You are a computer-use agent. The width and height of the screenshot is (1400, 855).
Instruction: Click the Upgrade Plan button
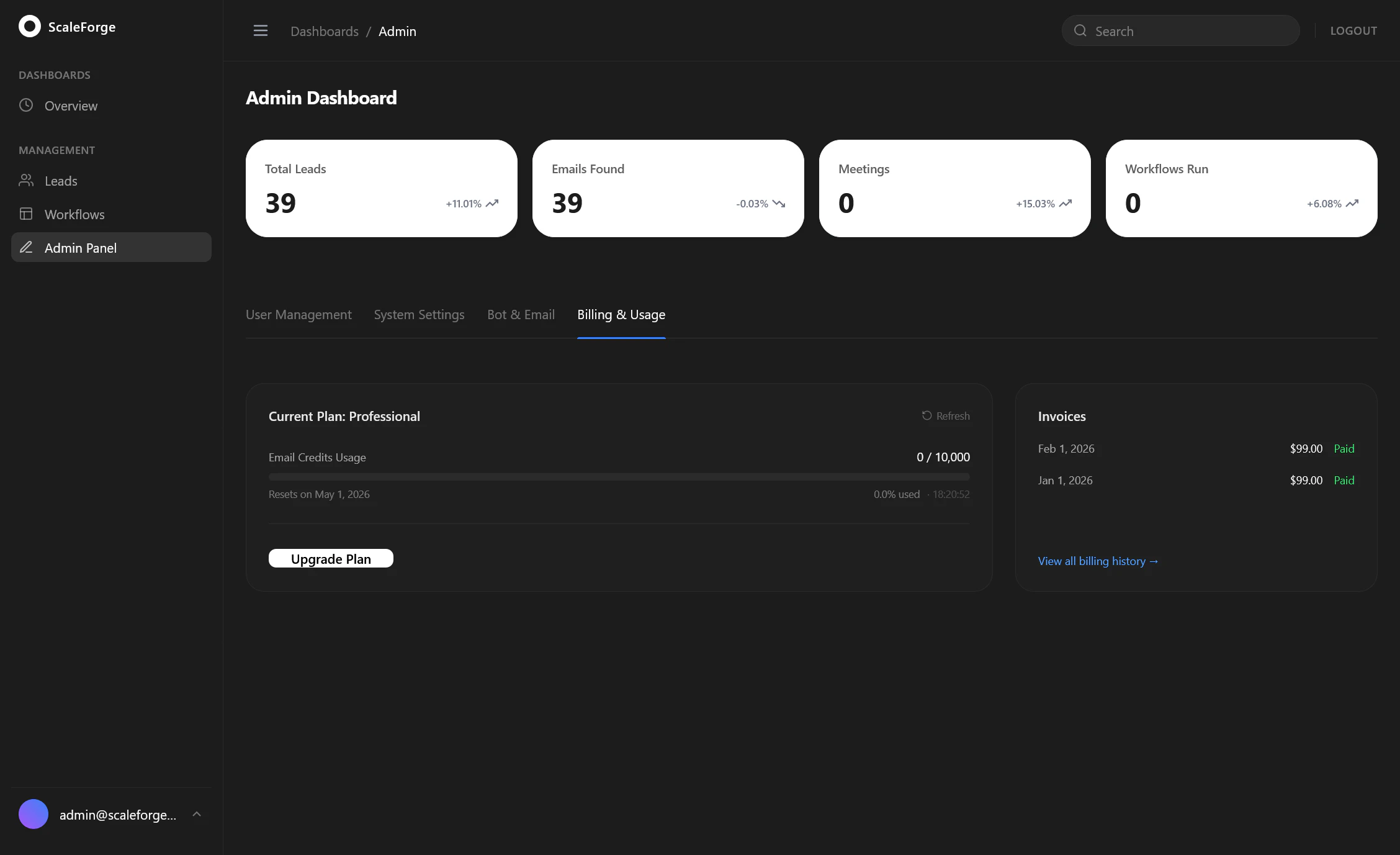pyautogui.click(x=331, y=558)
